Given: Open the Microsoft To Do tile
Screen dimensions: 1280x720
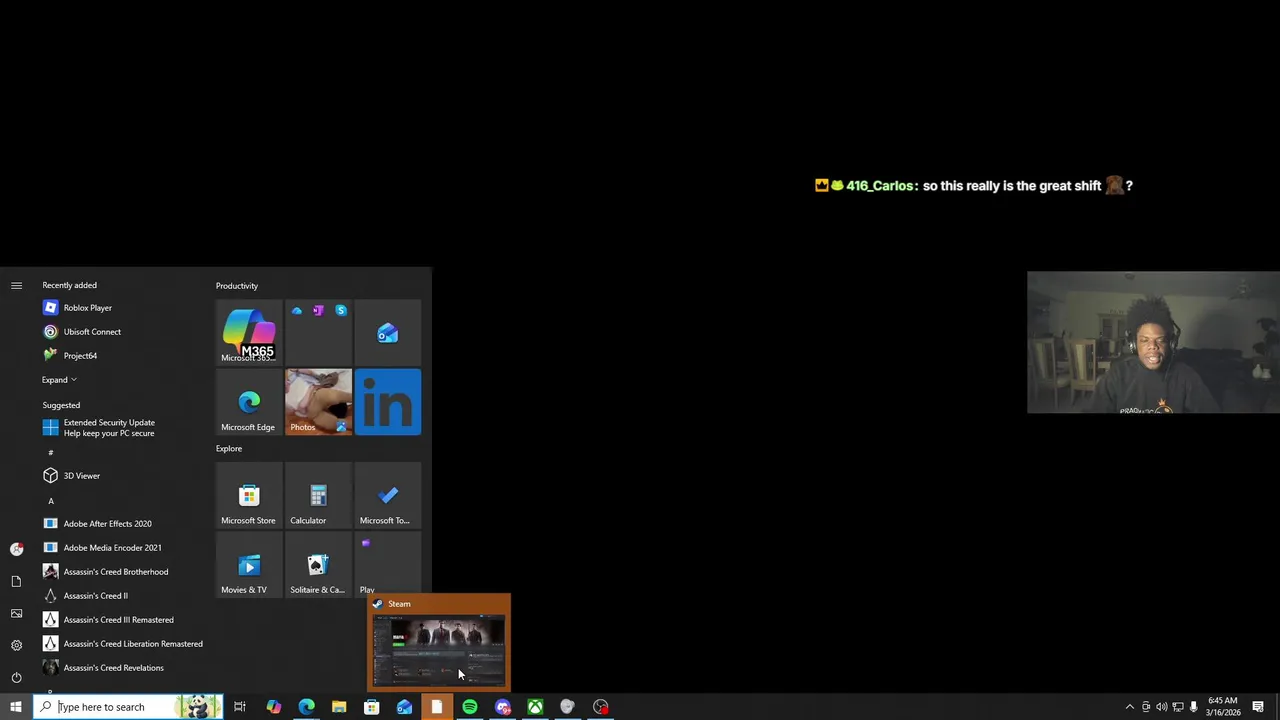Looking at the screenshot, I should 388,495.
